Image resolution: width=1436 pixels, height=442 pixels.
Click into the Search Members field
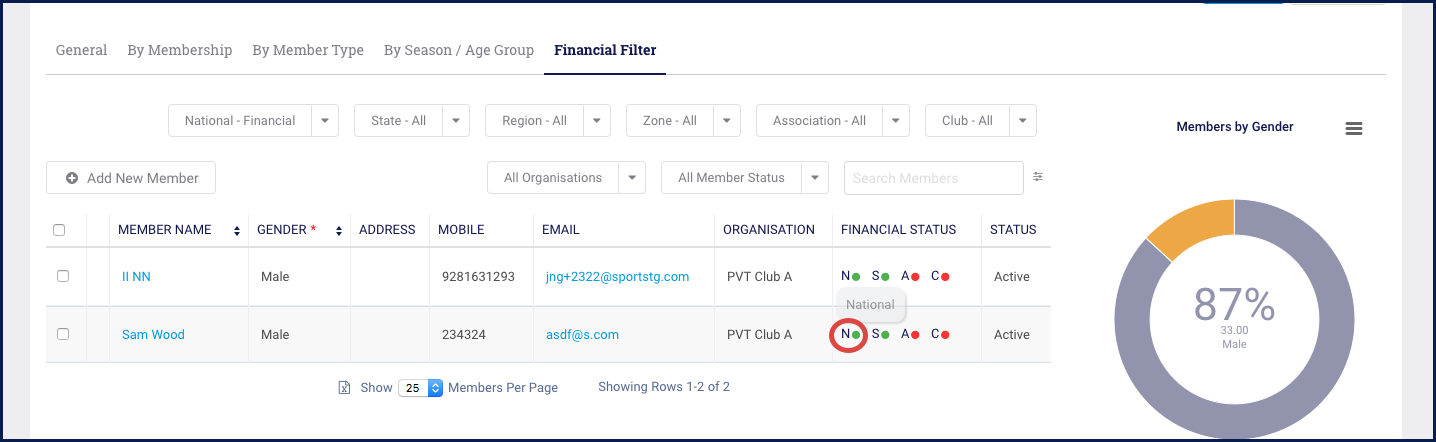click(933, 178)
